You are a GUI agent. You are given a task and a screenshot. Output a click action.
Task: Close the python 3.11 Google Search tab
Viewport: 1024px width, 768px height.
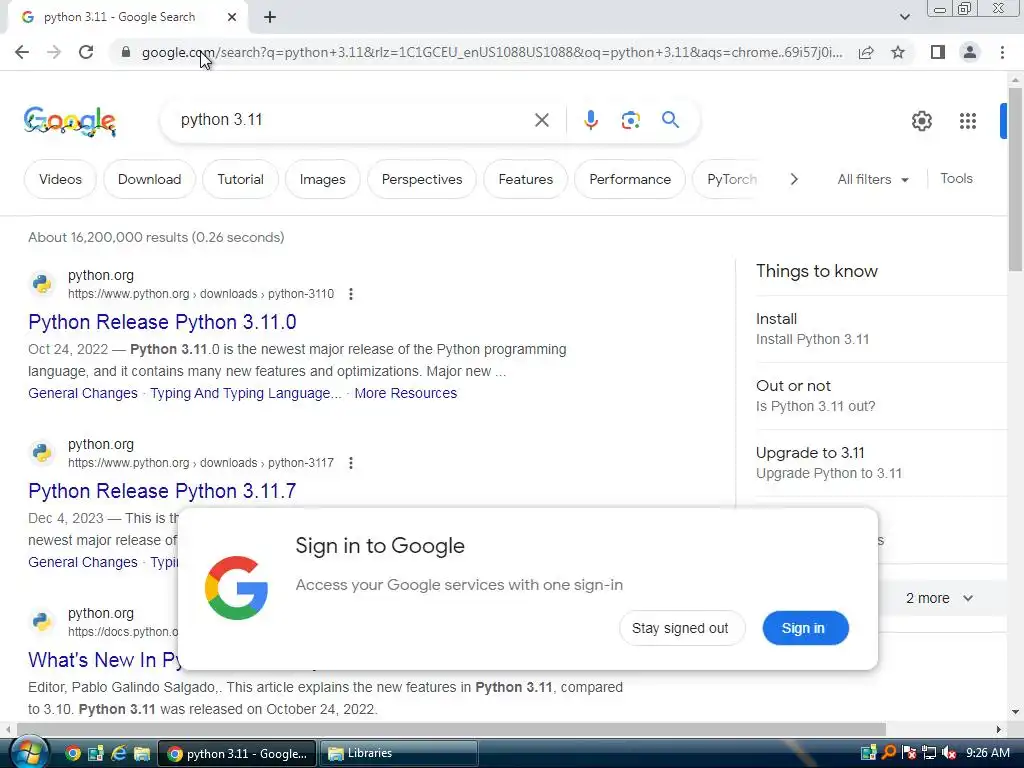click(232, 17)
